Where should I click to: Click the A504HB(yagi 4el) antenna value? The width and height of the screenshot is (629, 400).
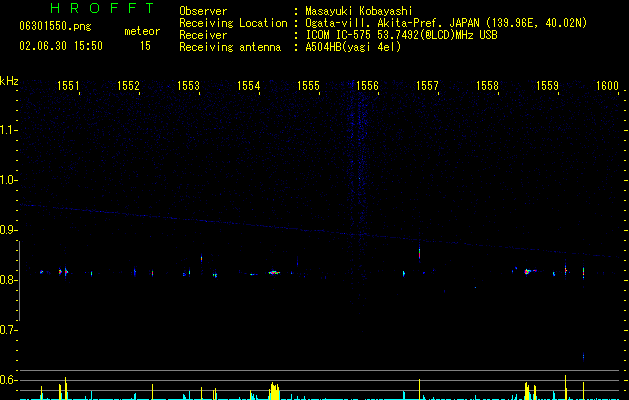pos(353,47)
